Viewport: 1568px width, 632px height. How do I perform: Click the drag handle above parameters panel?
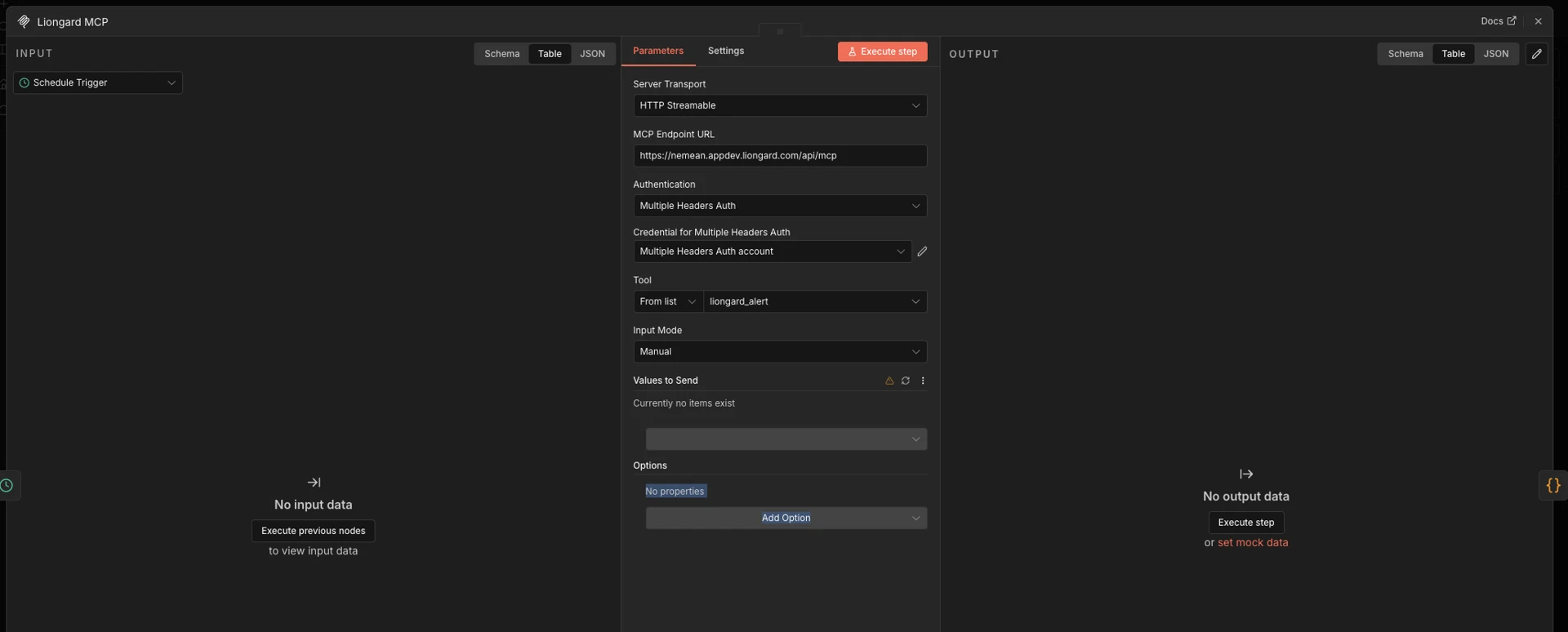pos(780,31)
